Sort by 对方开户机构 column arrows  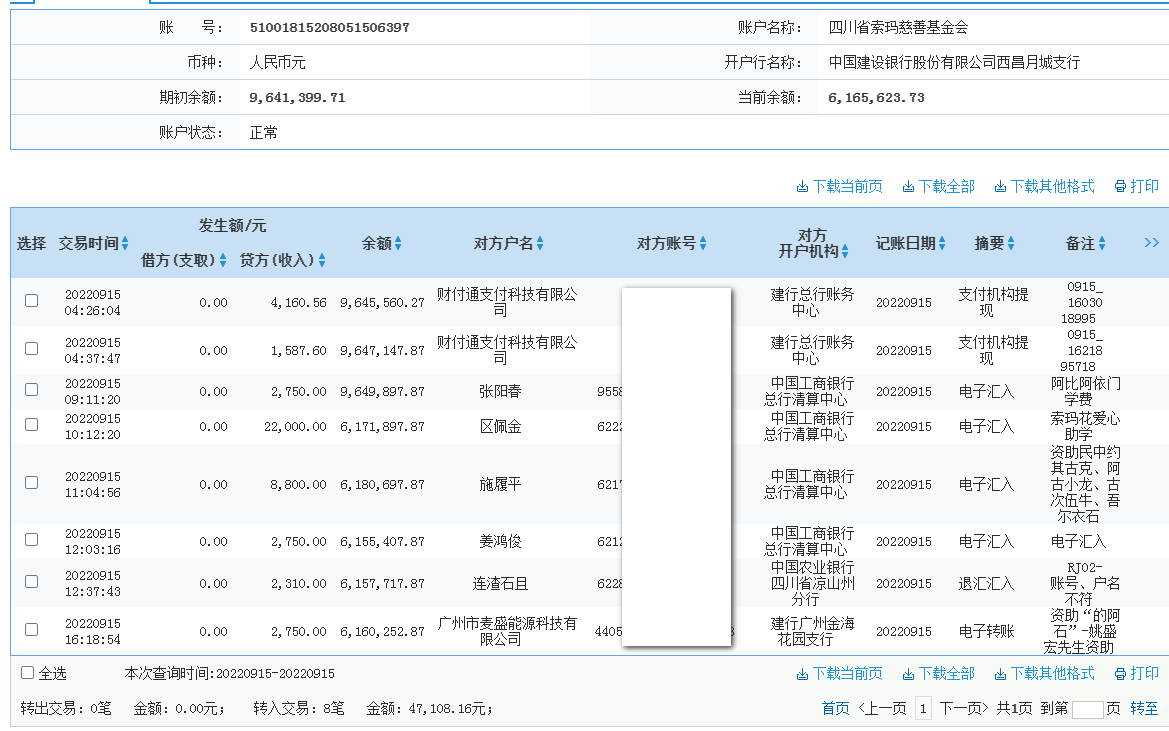(845, 252)
